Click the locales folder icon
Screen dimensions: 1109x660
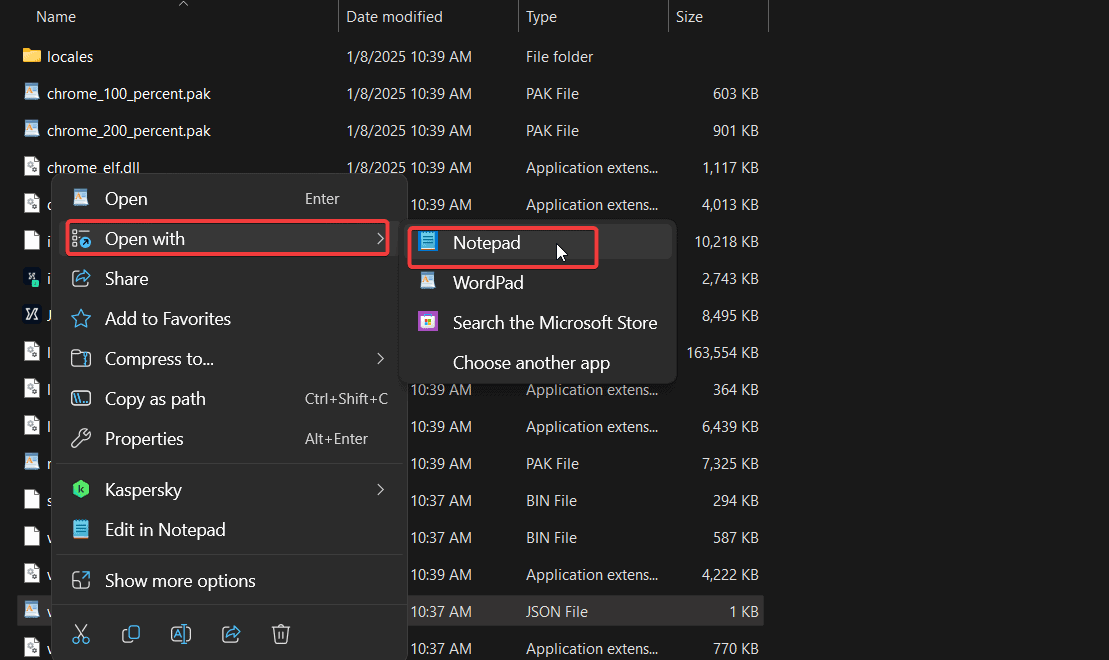click(x=32, y=55)
